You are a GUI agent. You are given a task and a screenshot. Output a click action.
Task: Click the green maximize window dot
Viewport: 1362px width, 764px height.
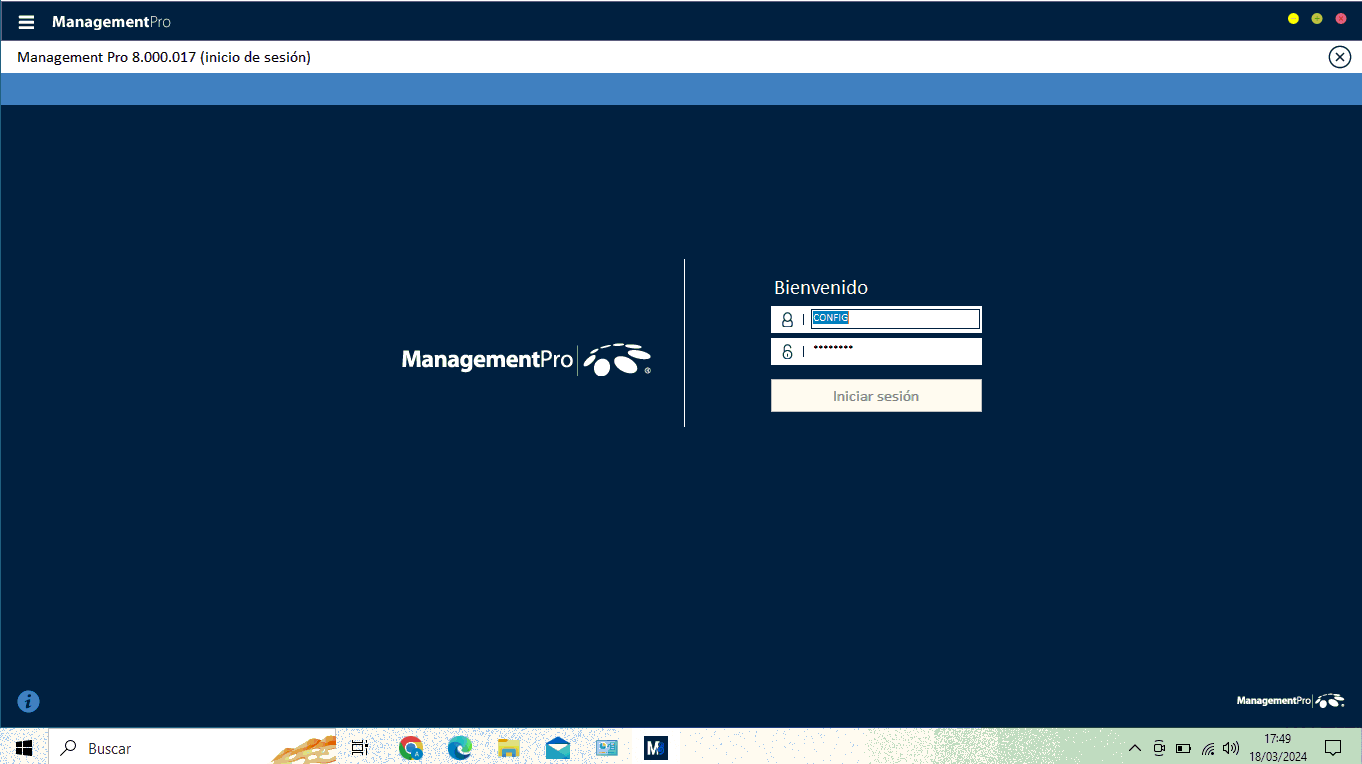(1317, 19)
